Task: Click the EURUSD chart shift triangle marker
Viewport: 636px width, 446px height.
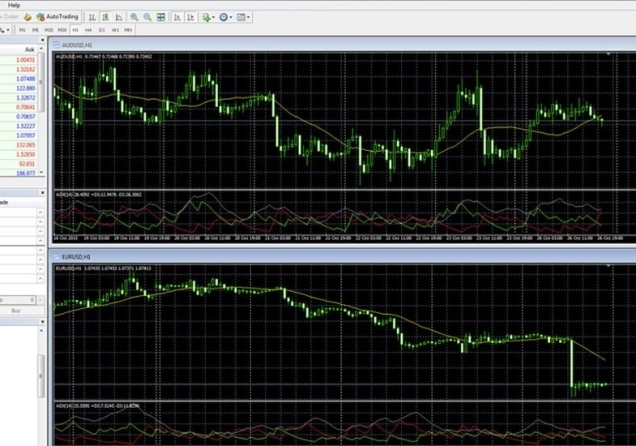Action: pyautogui.click(x=608, y=266)
